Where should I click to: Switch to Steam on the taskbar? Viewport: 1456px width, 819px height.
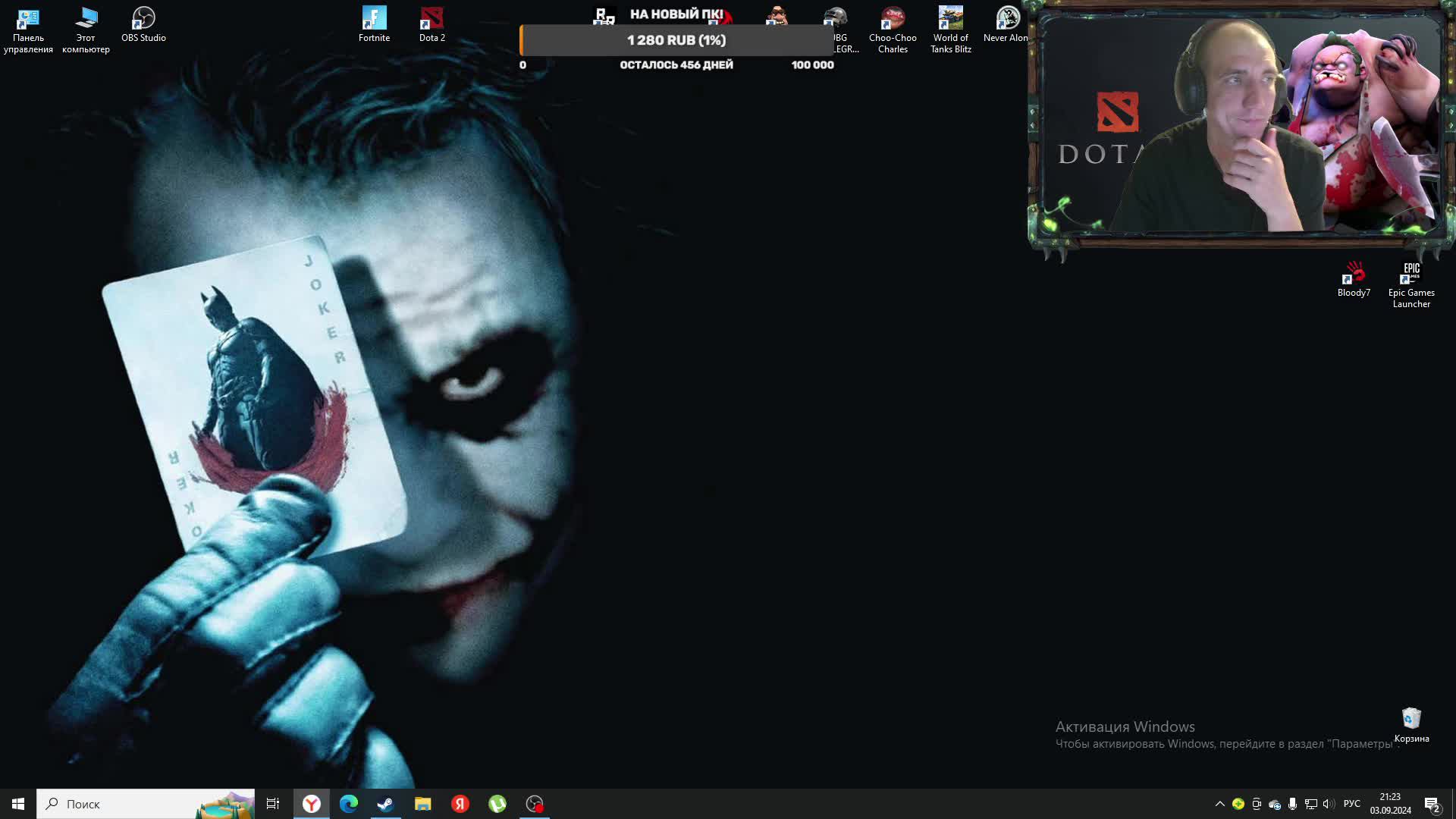click(x=385, y=804)
